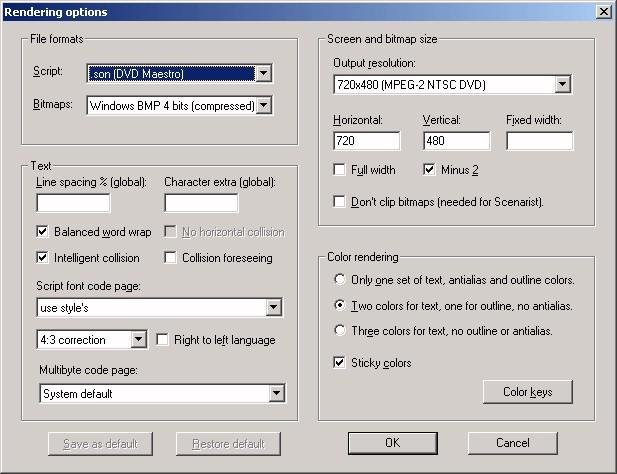
Task: Open the Script format dropdown
Action: [x=263, y=73]
